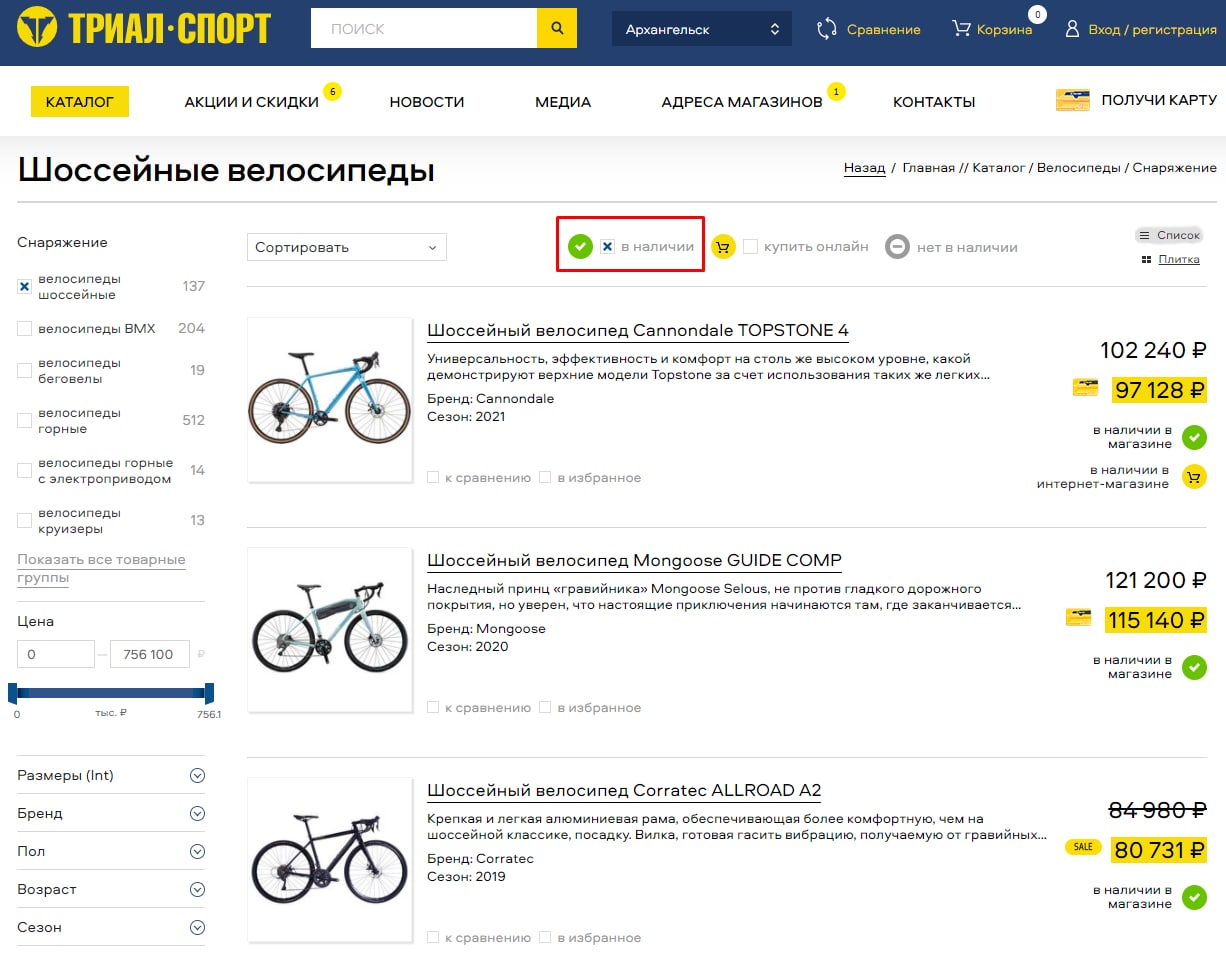Open the Корзина shopping cart icon

961,29
